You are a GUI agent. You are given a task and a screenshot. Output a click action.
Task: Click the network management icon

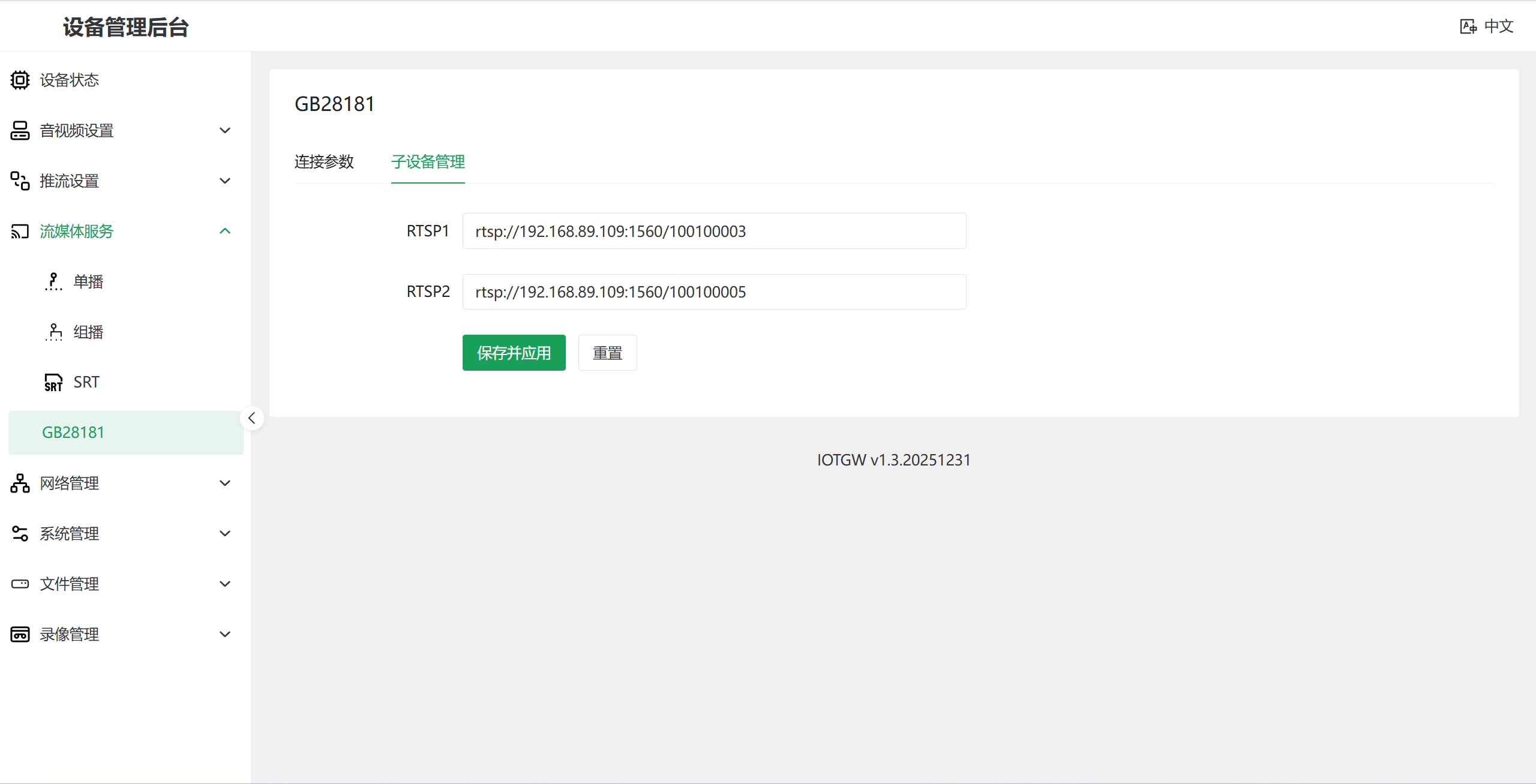20,483
